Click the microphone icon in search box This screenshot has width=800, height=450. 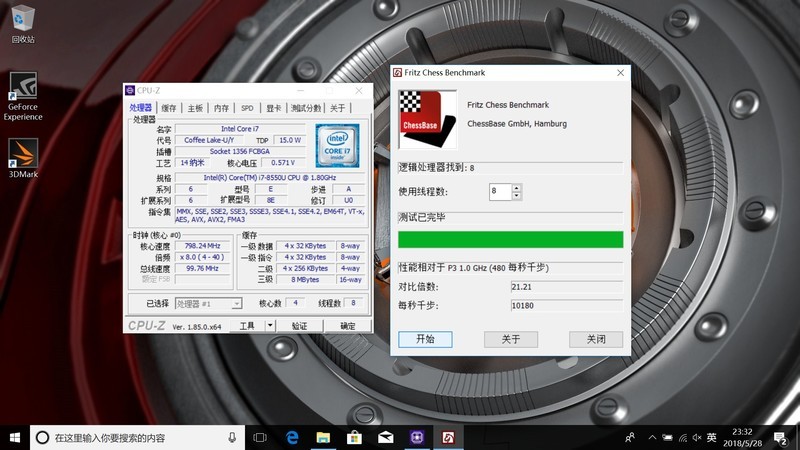pos(232,437)
